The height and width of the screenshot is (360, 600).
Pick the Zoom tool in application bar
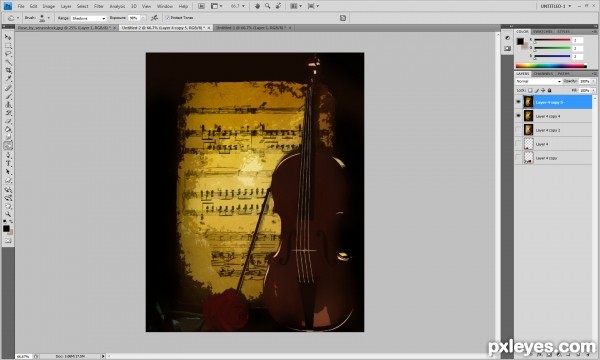pos(267,6)
